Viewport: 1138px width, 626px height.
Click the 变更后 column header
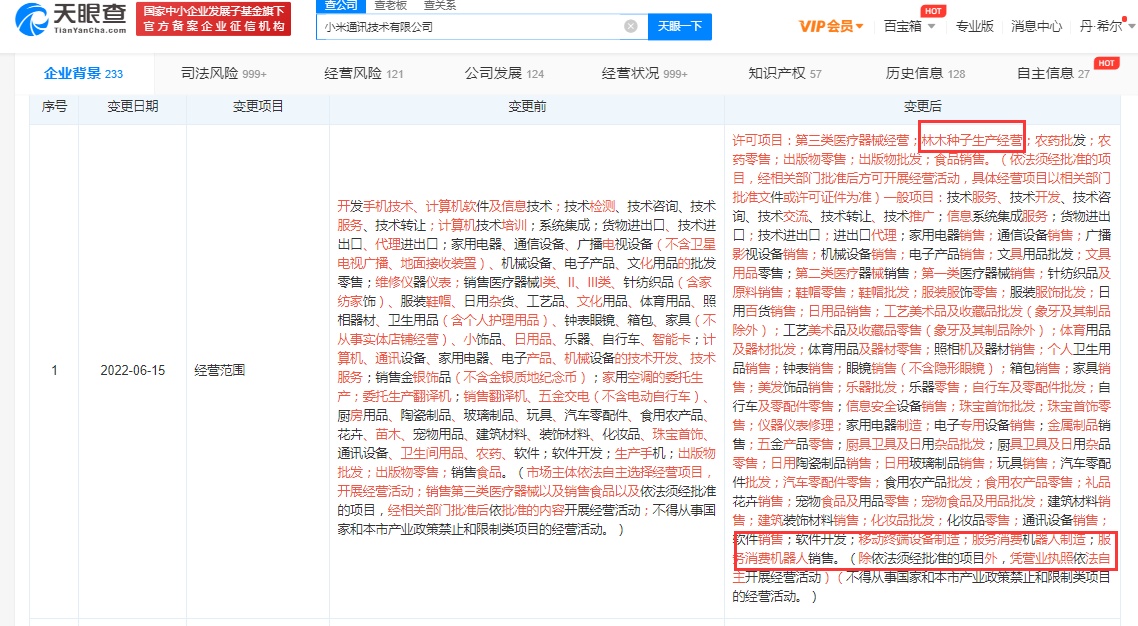(x=922, y=107)
